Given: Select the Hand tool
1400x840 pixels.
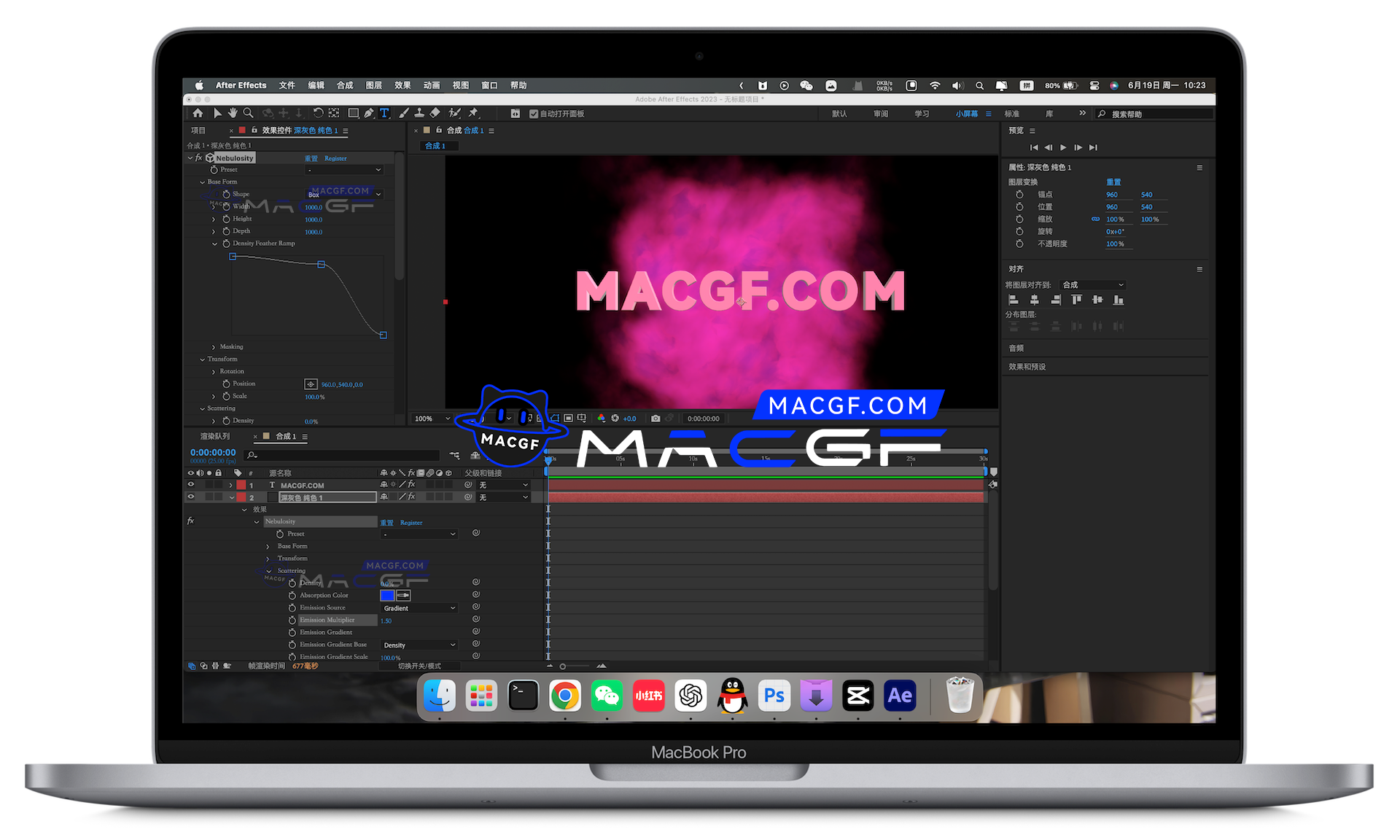Looking at the screenshot, I should click(233, 113).
